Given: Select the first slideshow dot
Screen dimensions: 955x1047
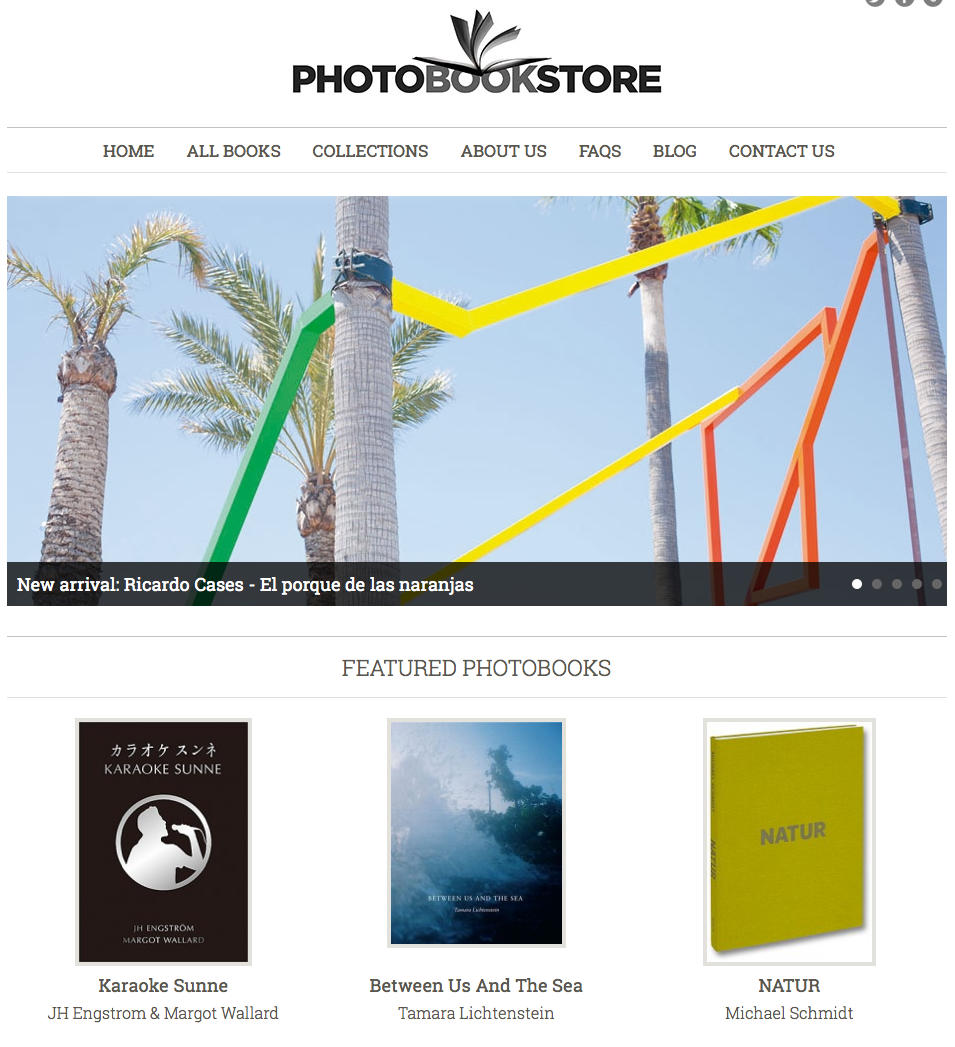Looking at the screenshot, I should [857, 584].
